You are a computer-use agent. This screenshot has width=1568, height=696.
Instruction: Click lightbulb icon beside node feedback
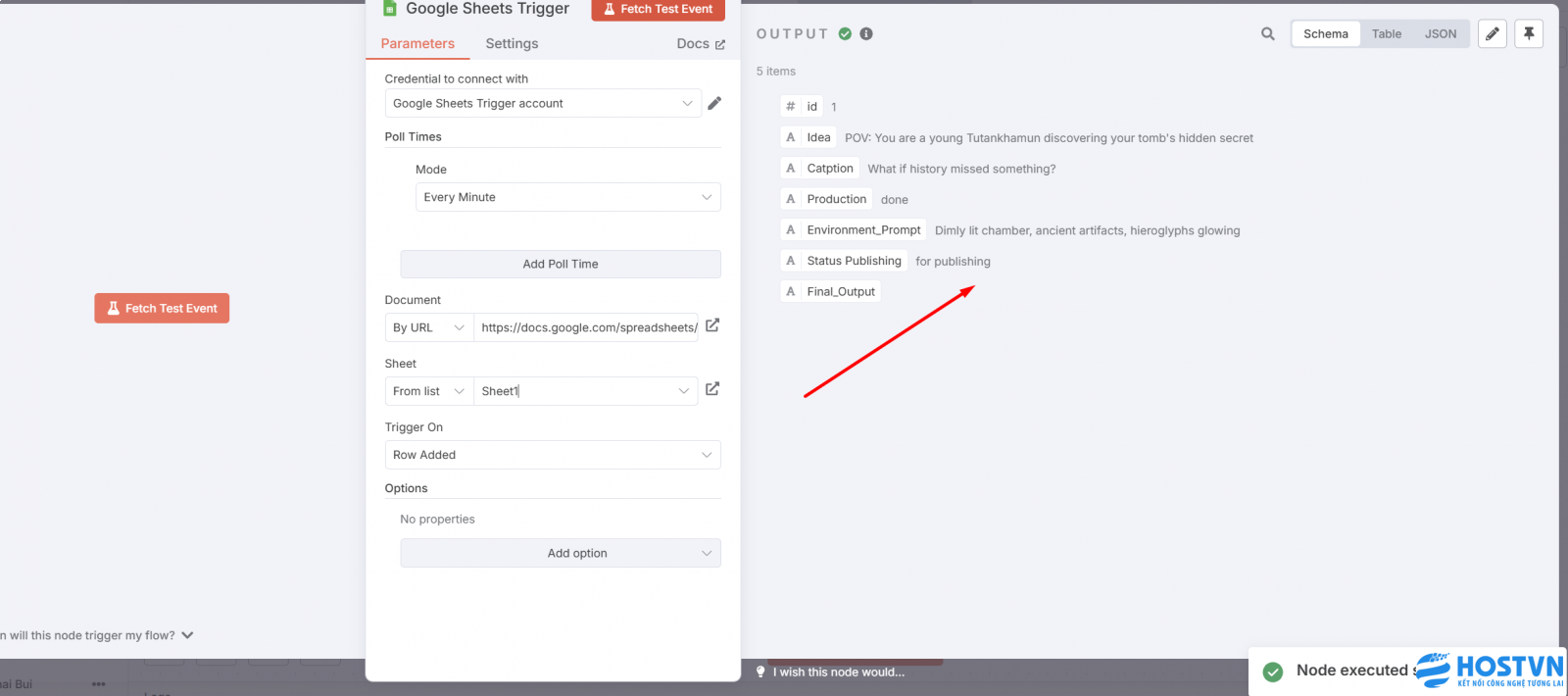coord(760,671)
